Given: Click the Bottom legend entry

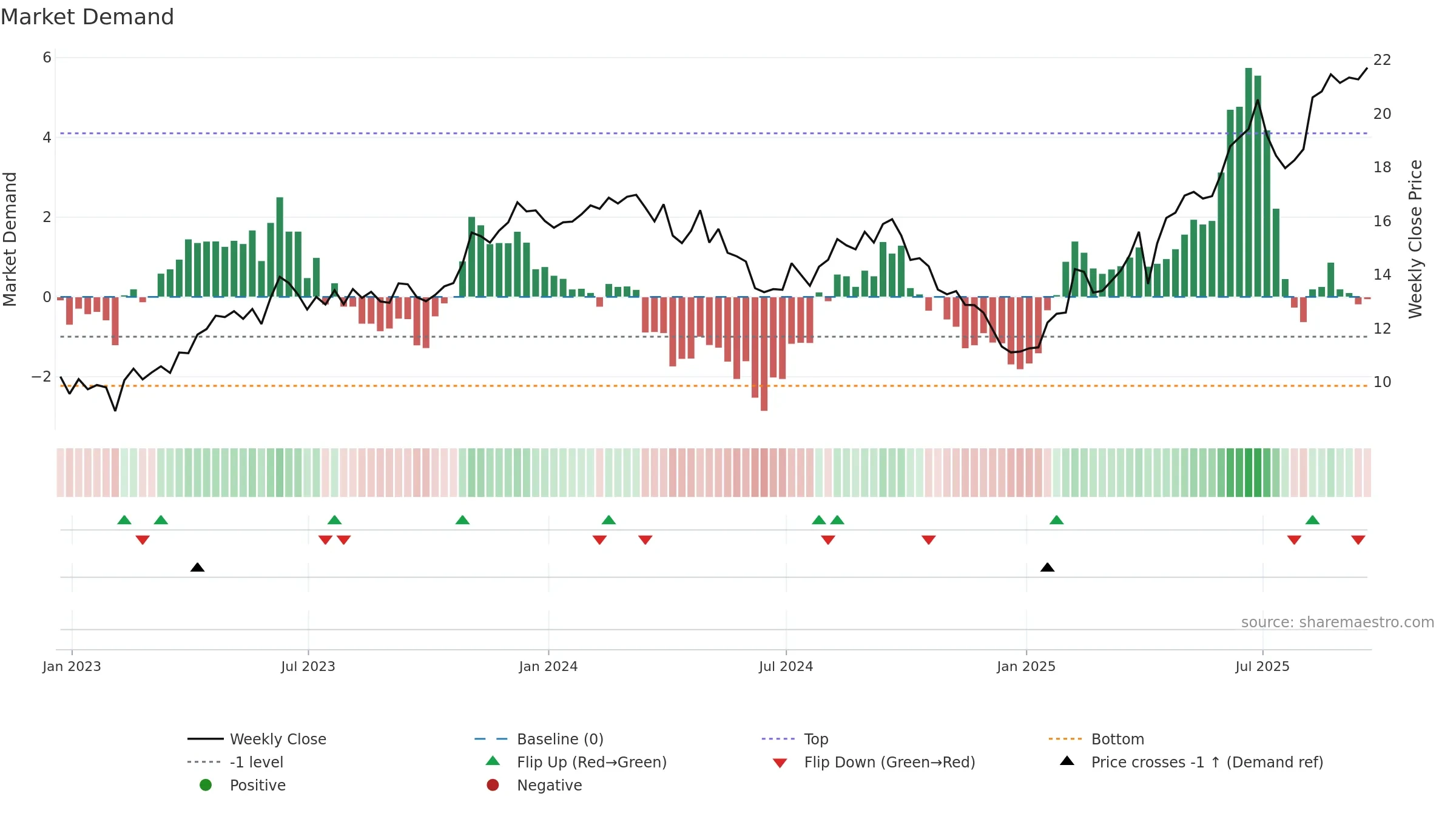Looking at the screenshot, I should click(x=1096, y=739).
